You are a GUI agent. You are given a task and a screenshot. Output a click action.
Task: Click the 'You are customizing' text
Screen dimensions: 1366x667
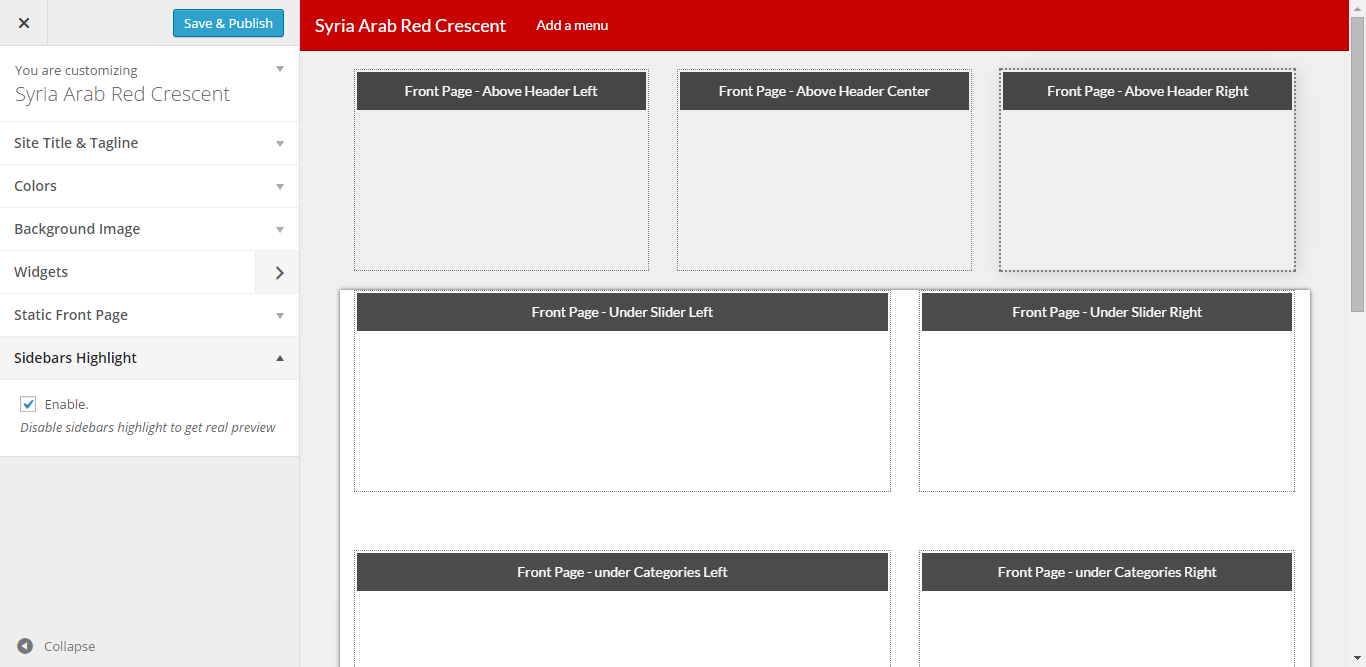(76, 70)
